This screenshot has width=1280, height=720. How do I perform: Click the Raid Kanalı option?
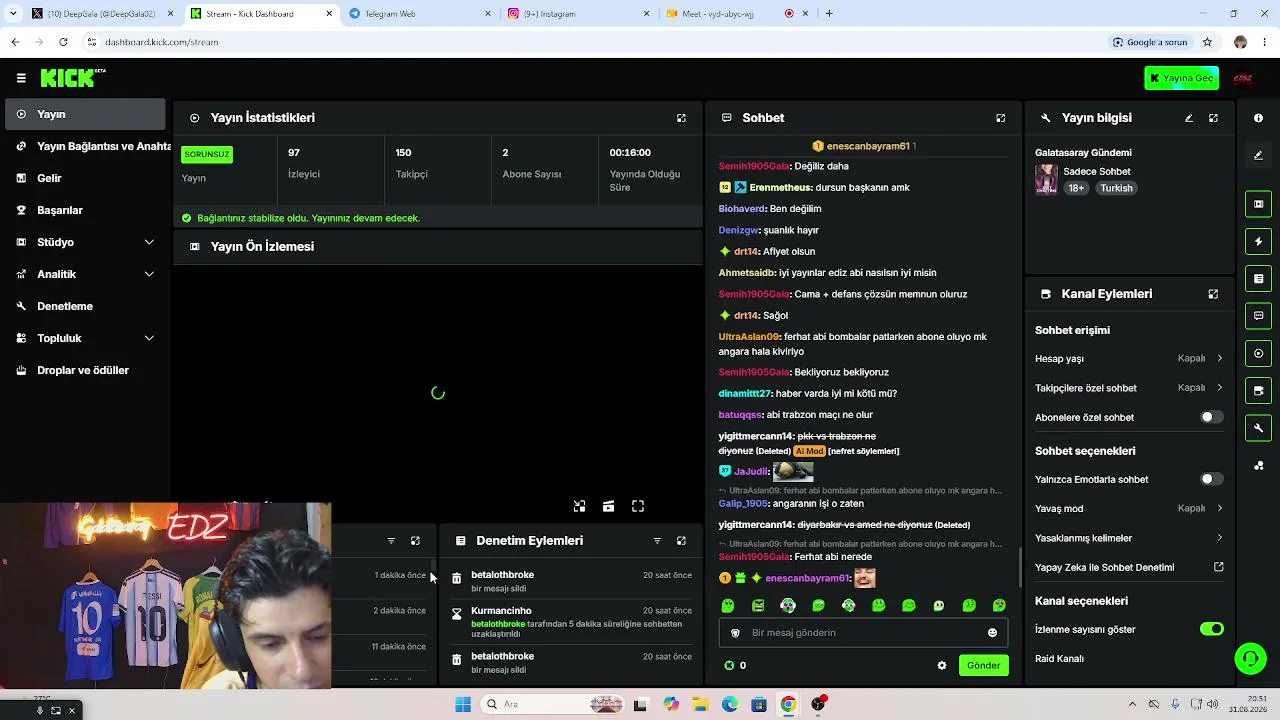1059,659
